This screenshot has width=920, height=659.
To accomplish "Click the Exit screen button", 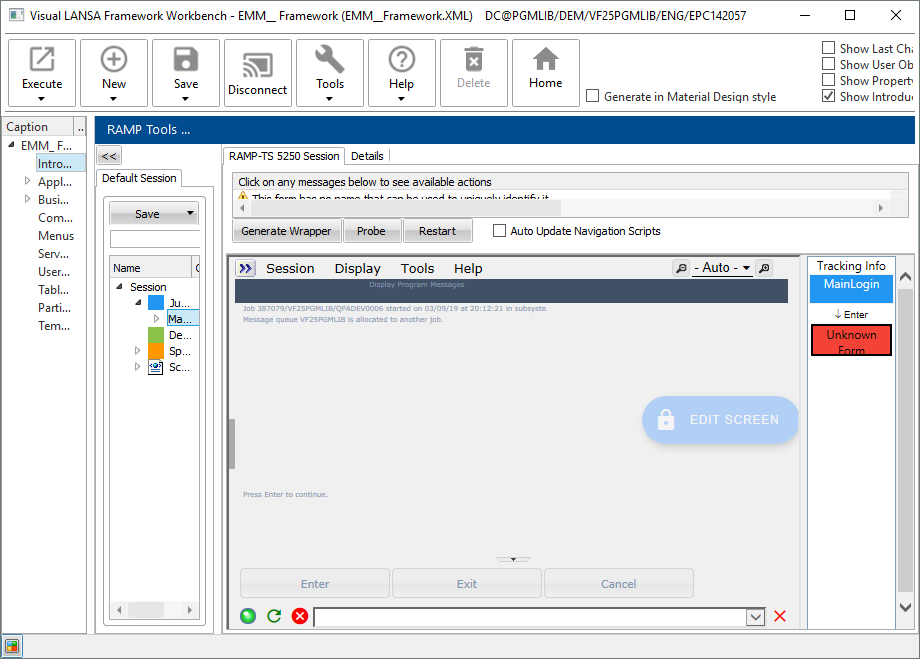I will (466, 583).
